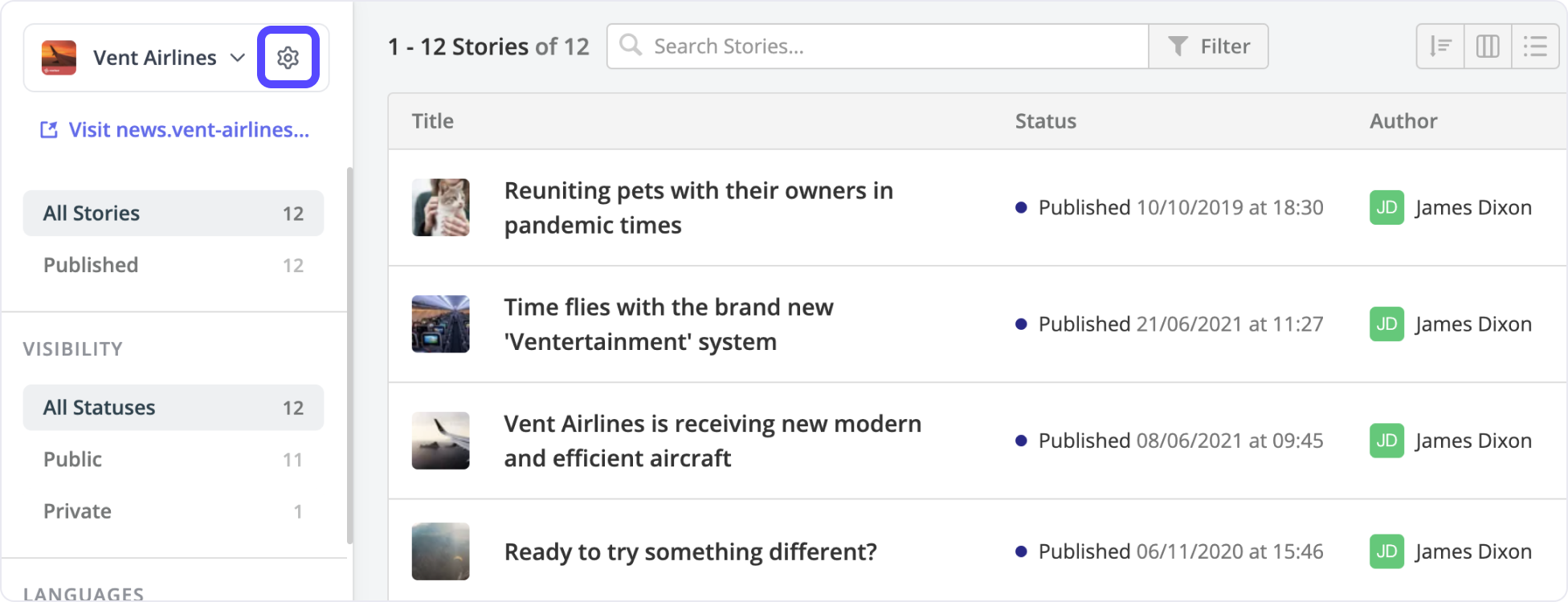Screen dimensions: 1568x602
Task: Show All Statuses visibility filter
Action: pos(174,408)
